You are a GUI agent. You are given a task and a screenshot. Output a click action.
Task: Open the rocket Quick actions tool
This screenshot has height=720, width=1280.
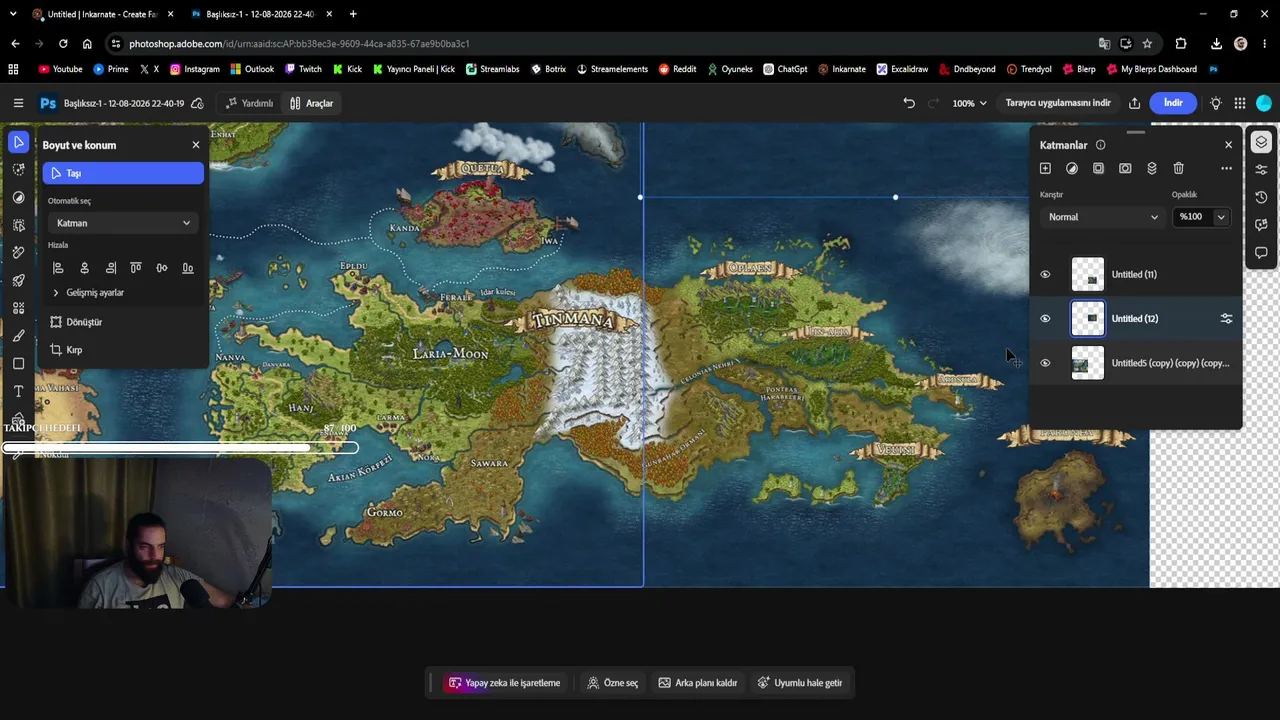coord(18,281)
